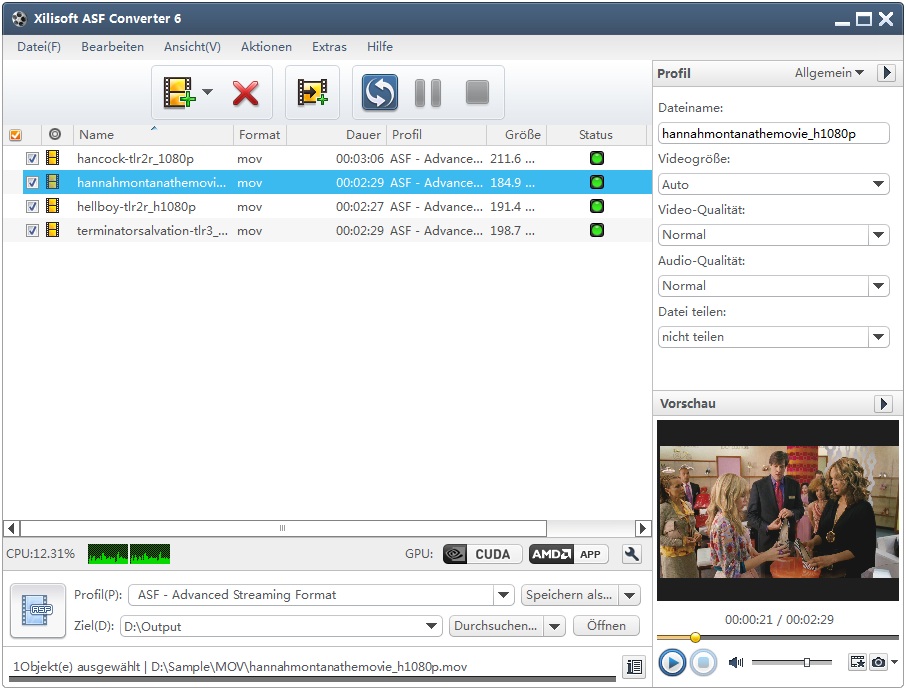Click the Pause conversion button

tap(428, 92)
